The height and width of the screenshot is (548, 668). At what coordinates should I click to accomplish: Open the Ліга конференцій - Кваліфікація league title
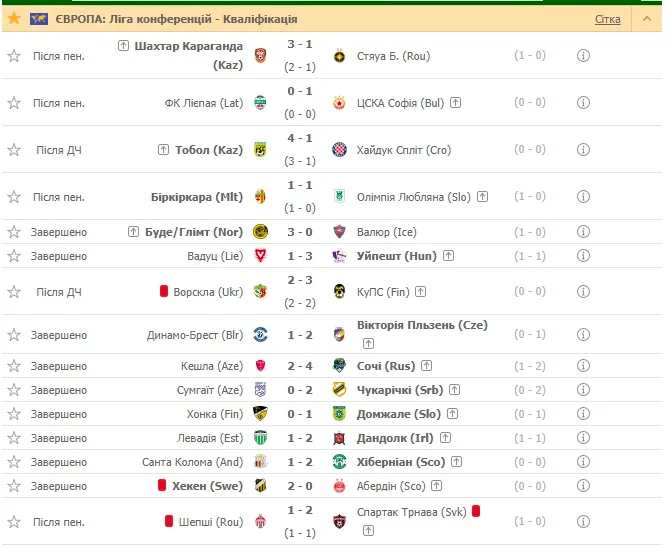(175, 19)
